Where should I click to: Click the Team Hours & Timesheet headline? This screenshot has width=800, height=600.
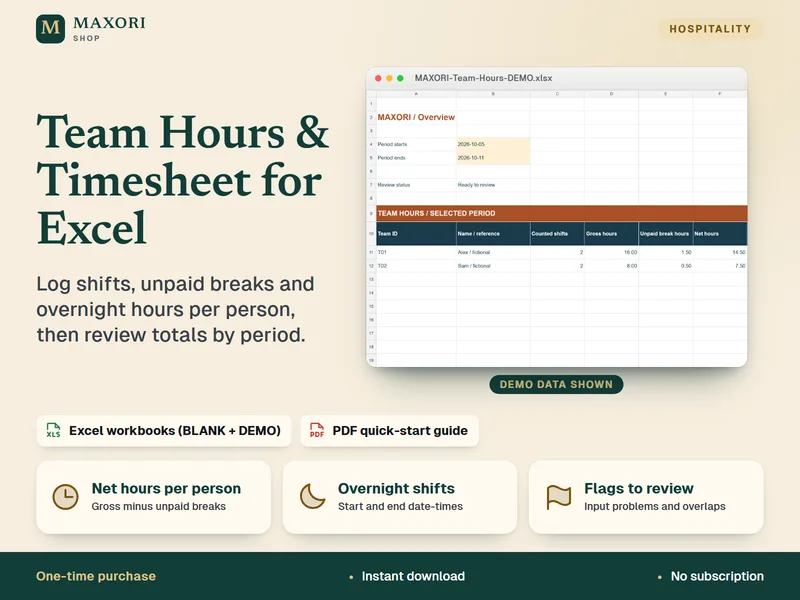183,180
